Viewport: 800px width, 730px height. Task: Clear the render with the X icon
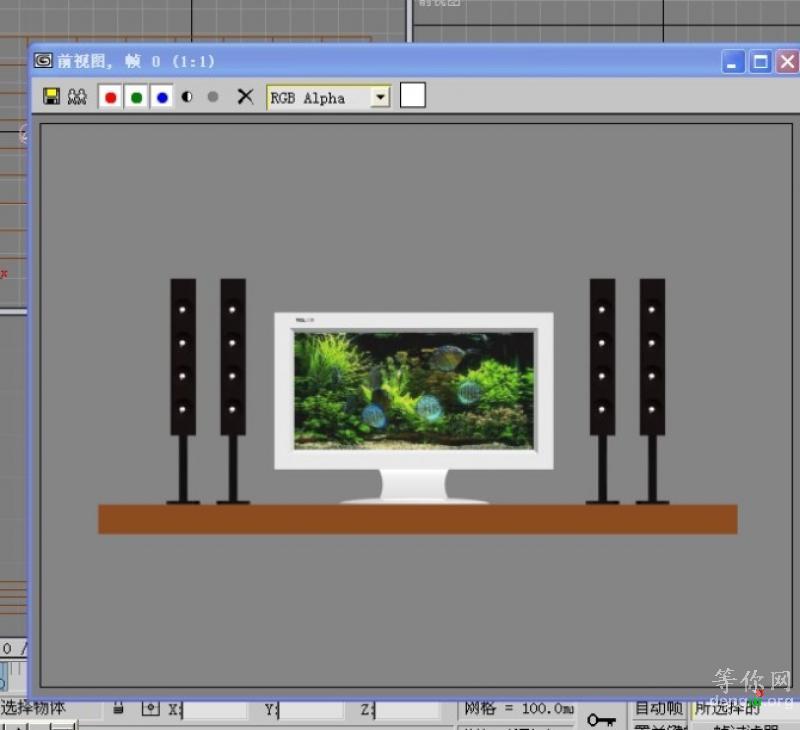(245, 97)
